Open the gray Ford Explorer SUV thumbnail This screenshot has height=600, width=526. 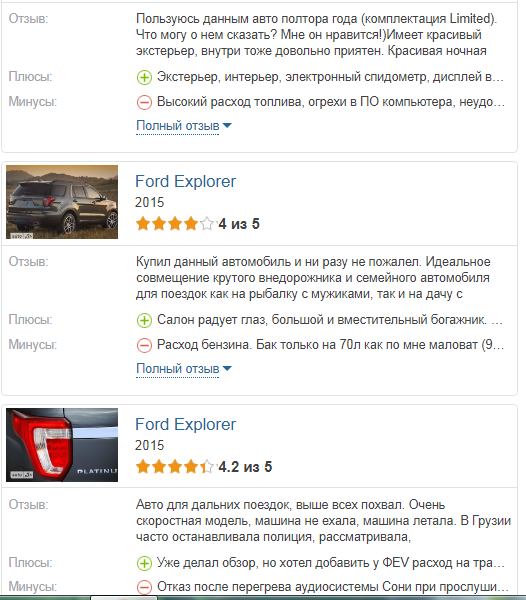click(62, 202)
